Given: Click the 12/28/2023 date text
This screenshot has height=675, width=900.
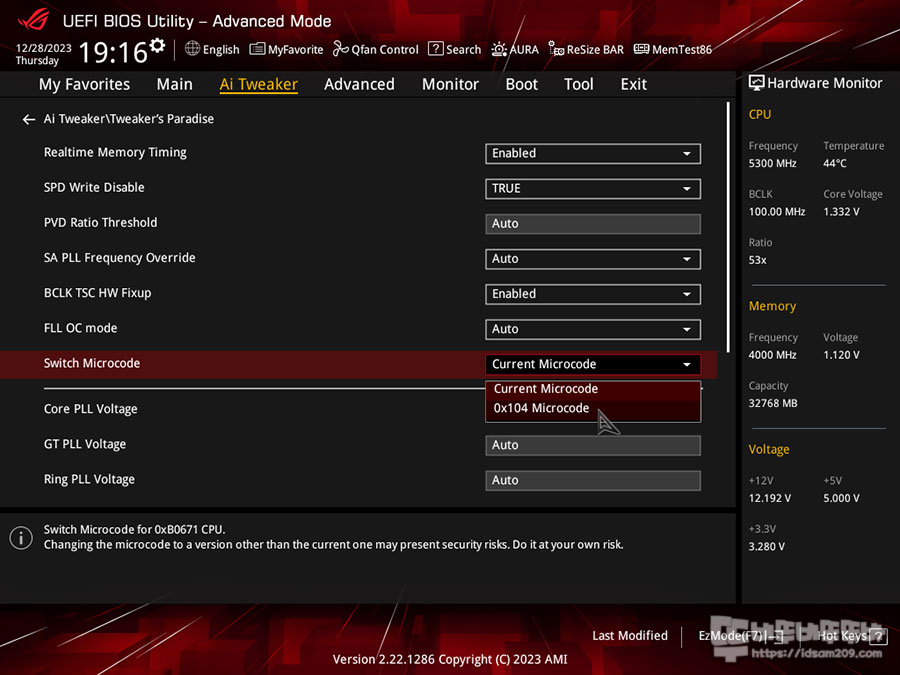Looking at the screenshot, I should click(x=44, y=48).
